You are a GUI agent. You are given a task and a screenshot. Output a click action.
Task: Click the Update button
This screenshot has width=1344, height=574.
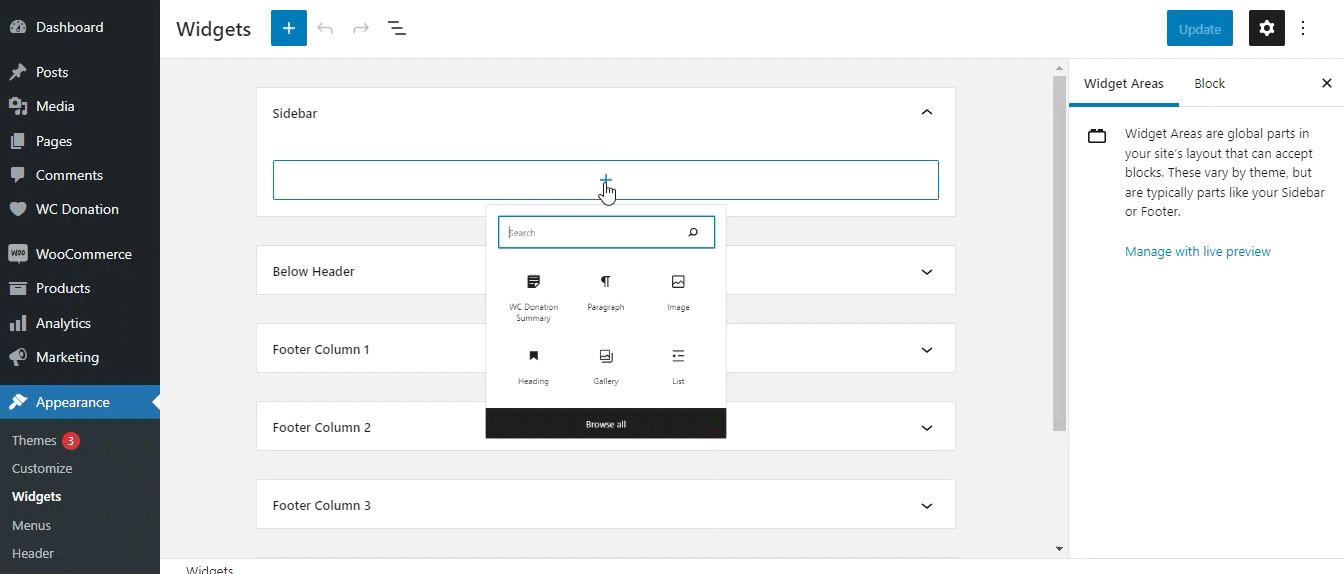(1200, 28)
